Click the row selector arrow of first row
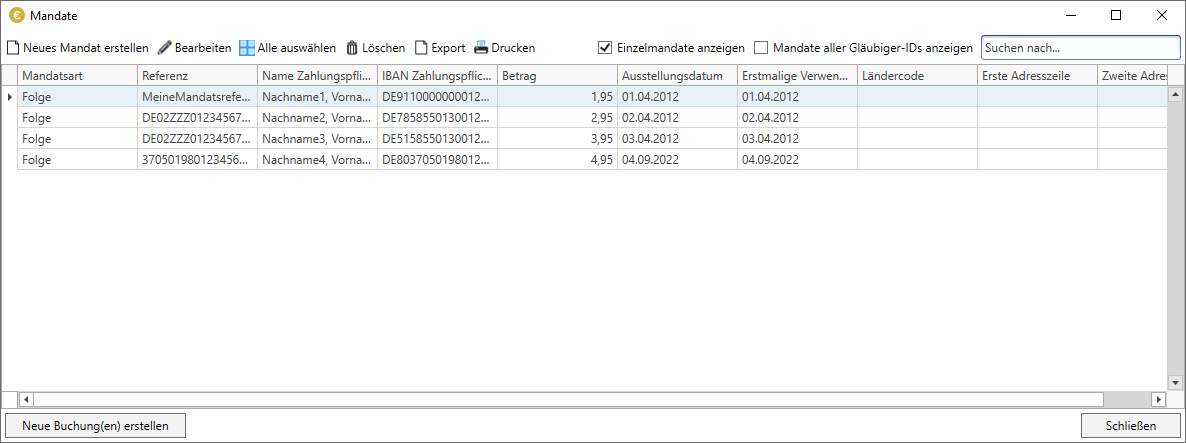The width and height of the screenshot is (1186, 443). (x=9, y=97)
